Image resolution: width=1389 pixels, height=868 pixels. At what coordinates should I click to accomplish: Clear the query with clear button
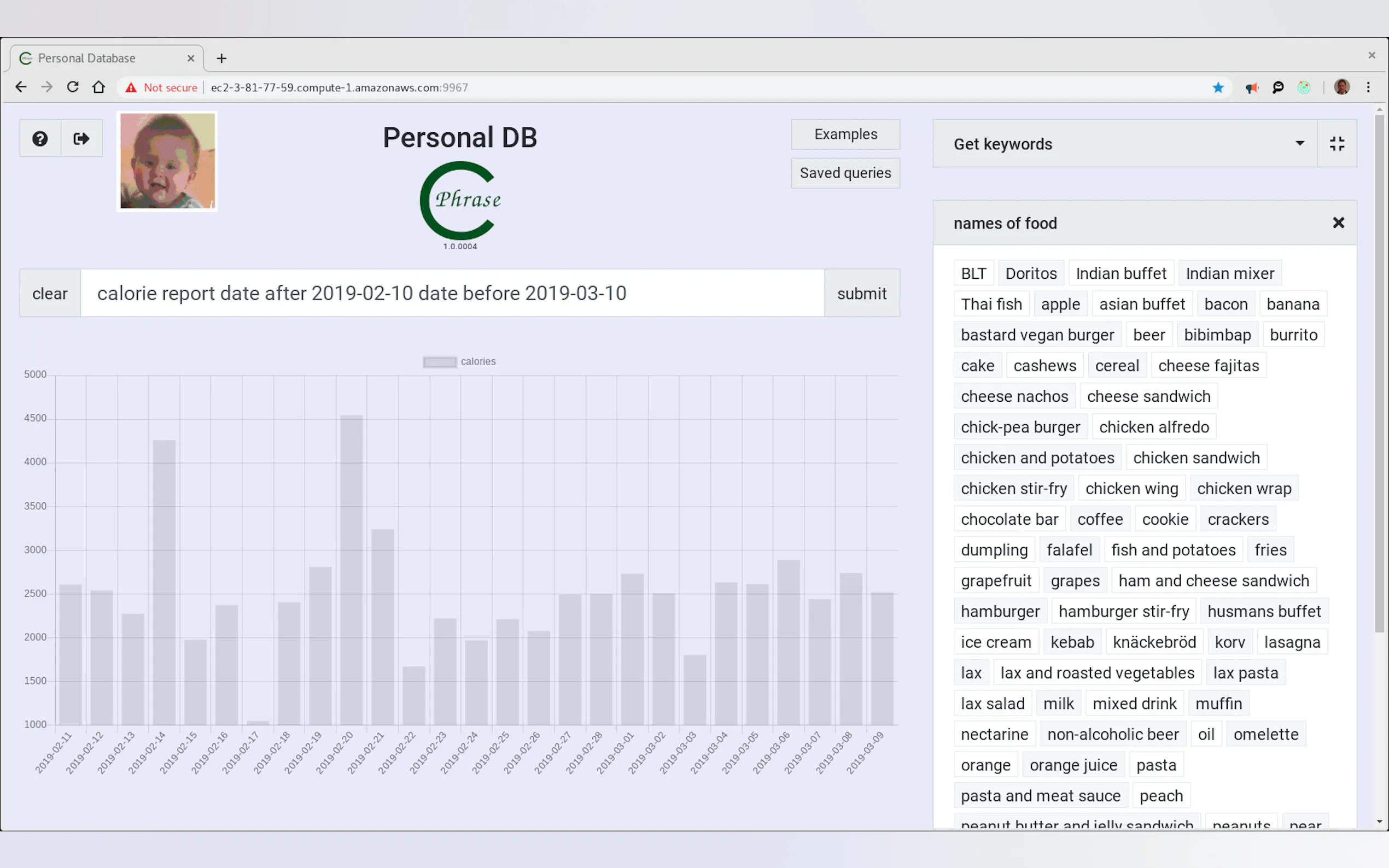[50, 294]
